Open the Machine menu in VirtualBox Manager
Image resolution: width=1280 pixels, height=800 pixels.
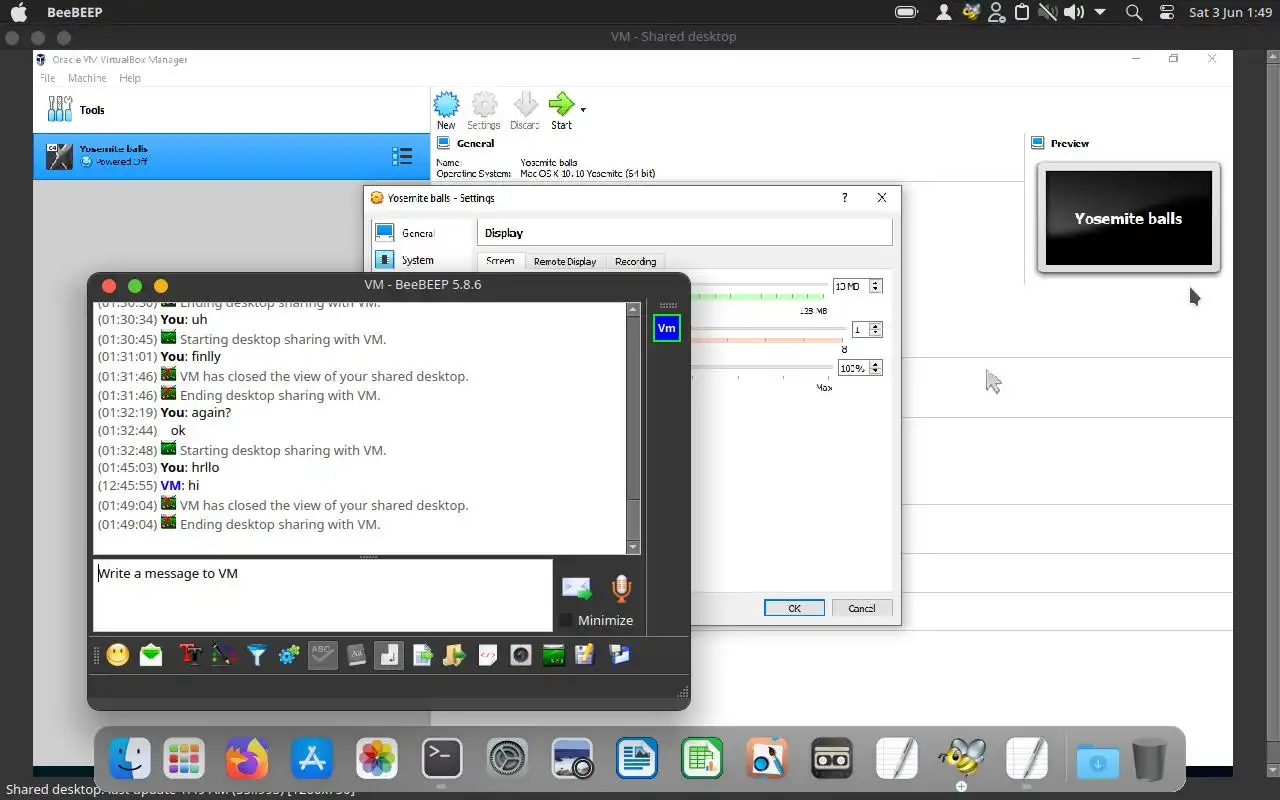point(87,78)
